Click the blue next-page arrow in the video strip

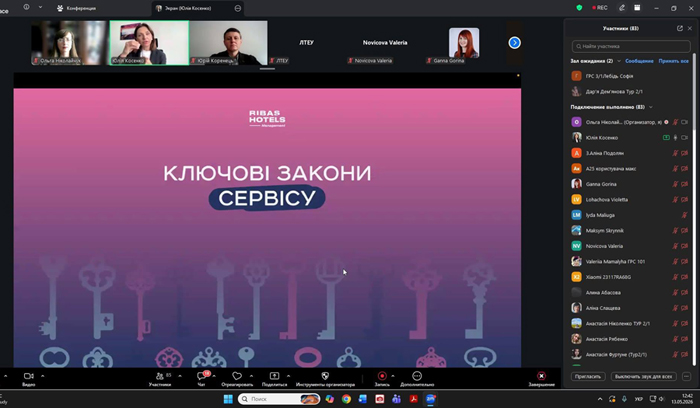[515, 42]
